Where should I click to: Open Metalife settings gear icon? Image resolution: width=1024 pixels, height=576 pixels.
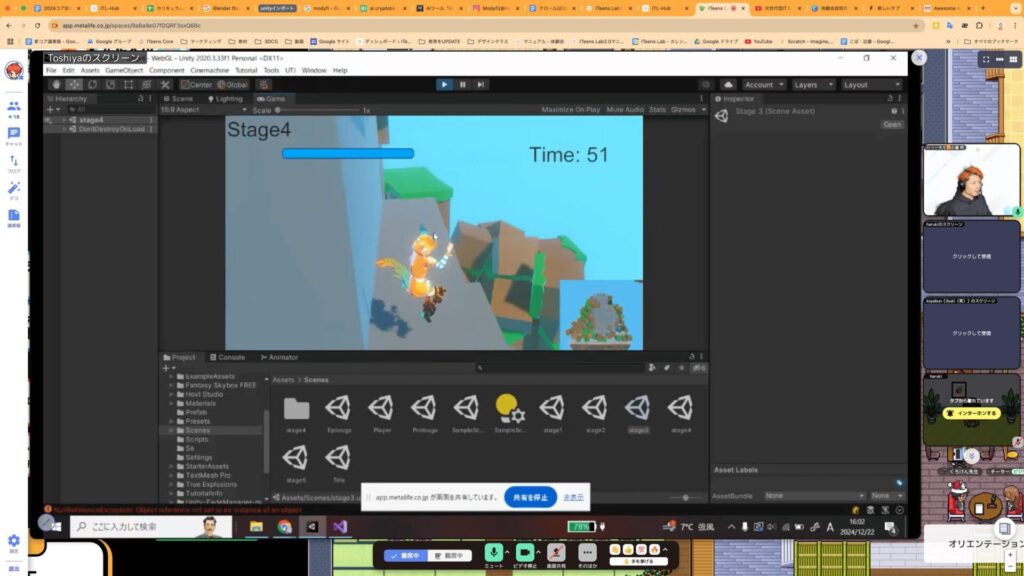tap(14, 543)
